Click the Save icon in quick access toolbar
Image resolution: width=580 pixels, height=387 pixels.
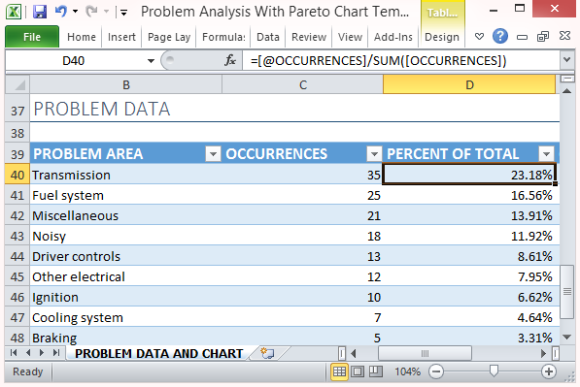coord(40,11)
